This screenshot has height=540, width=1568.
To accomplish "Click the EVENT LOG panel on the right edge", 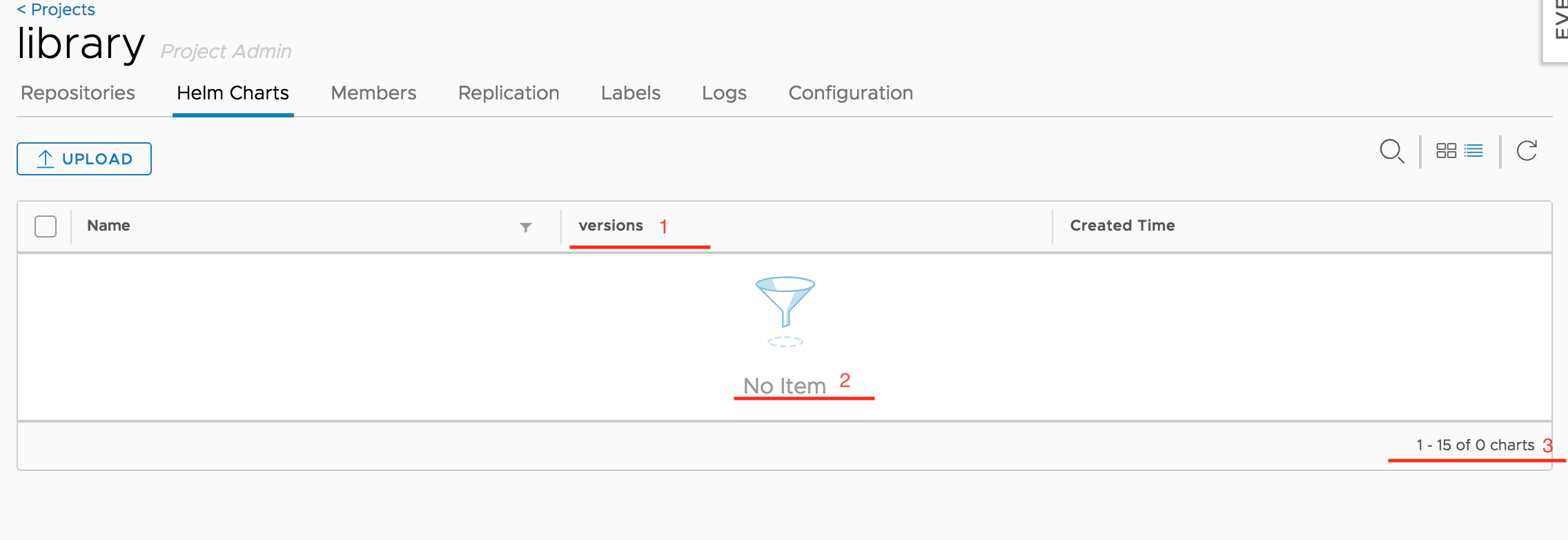I will pos(1558,31).
